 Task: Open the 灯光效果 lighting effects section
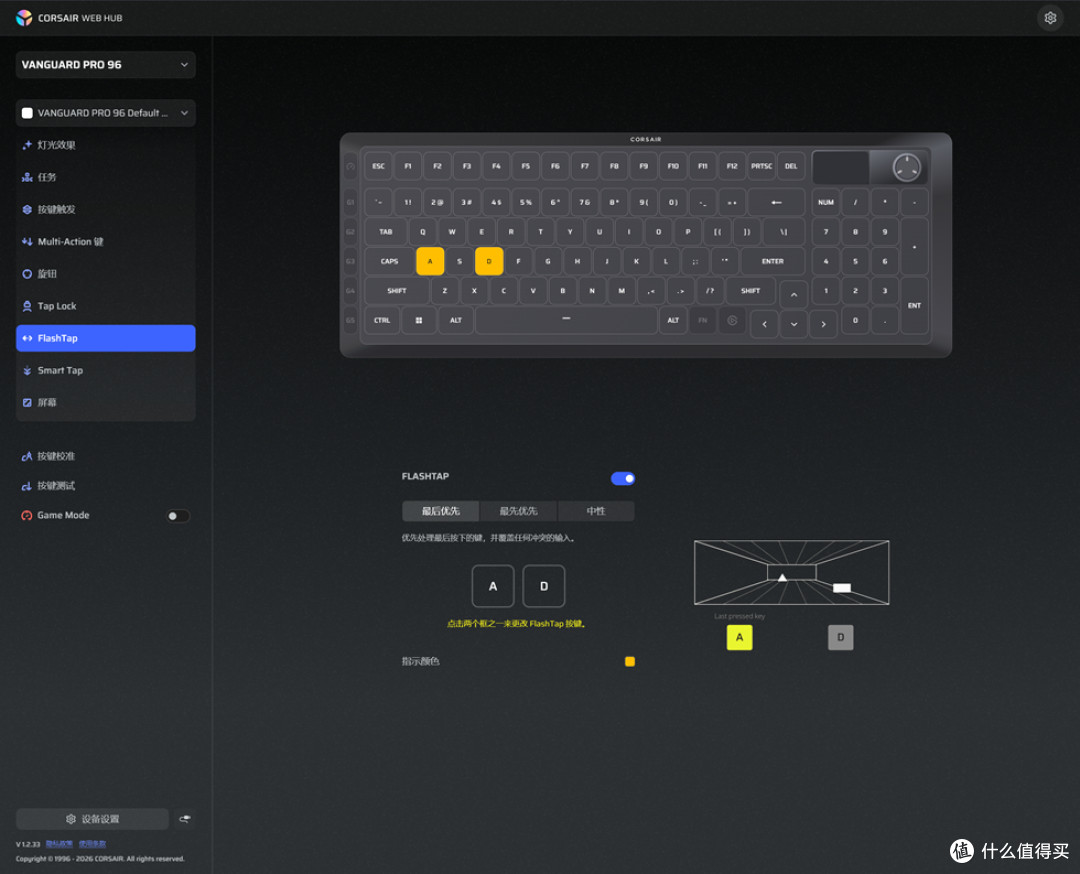[105, 145]
